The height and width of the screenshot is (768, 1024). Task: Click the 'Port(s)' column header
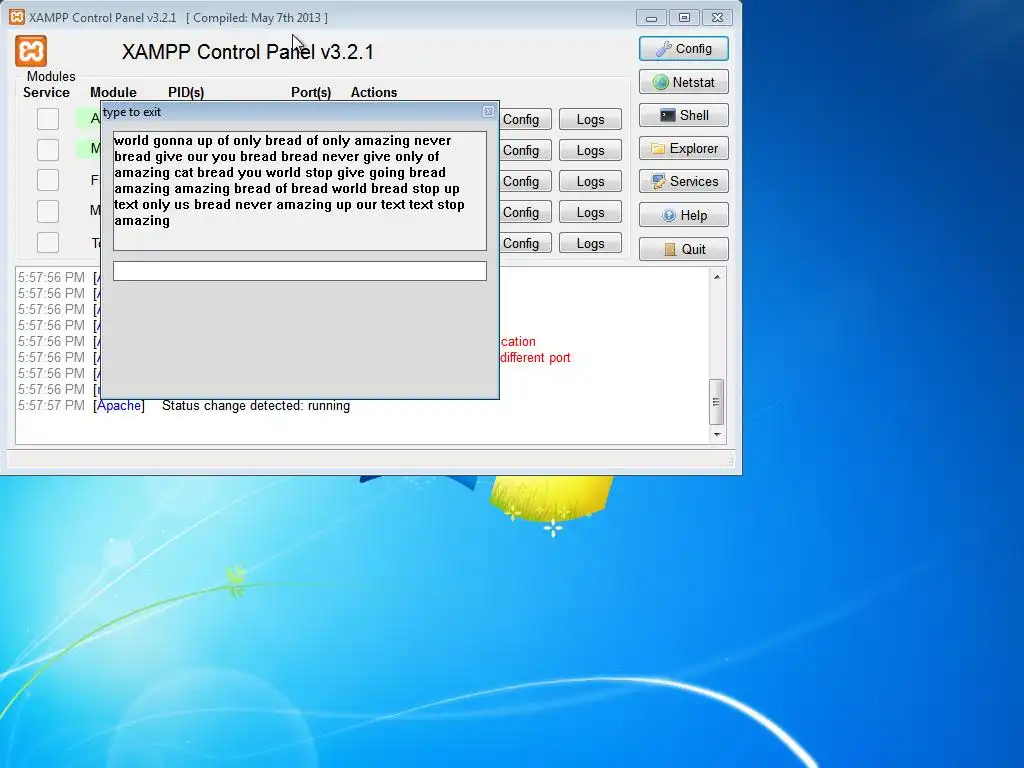(311, 92)
